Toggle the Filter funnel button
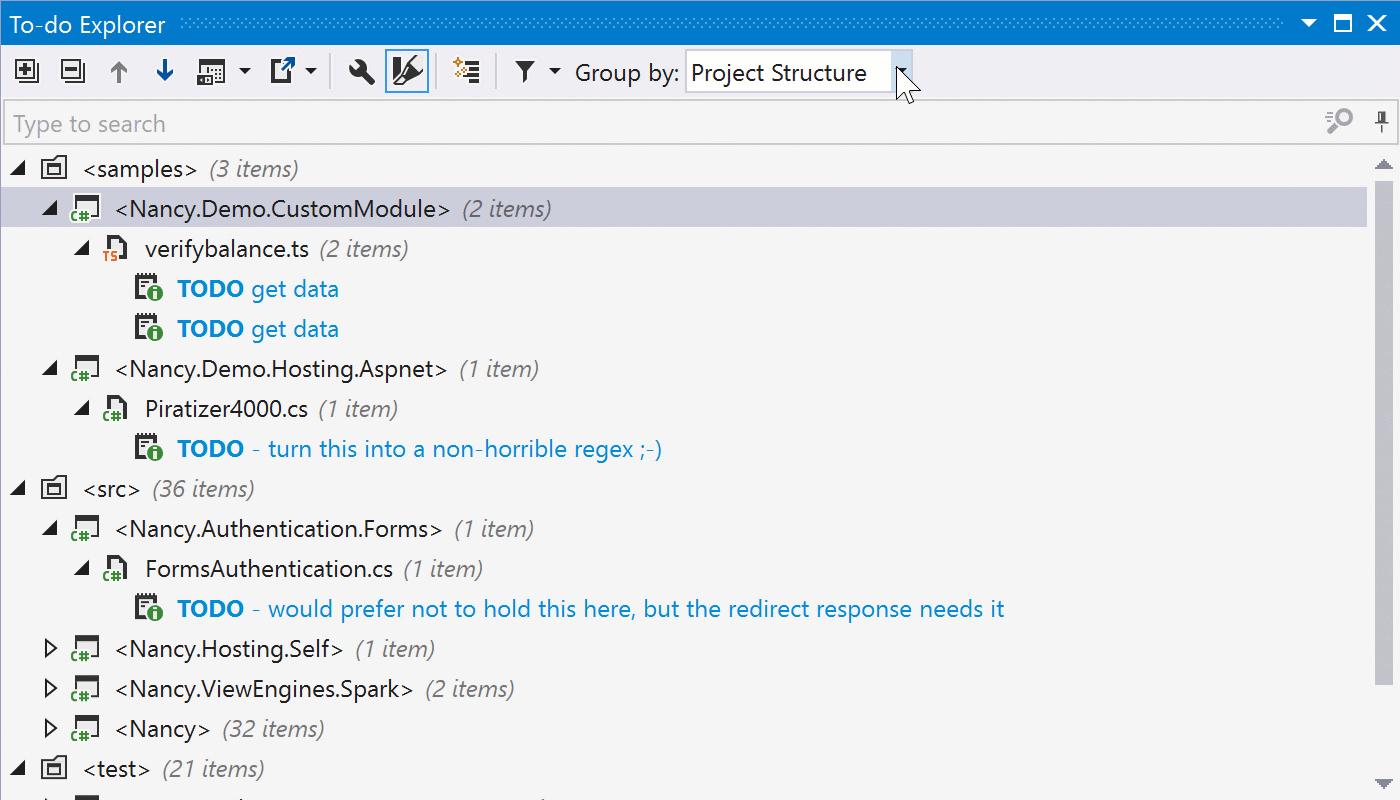Screen dimensions: 1400x800 pos(525,70)
